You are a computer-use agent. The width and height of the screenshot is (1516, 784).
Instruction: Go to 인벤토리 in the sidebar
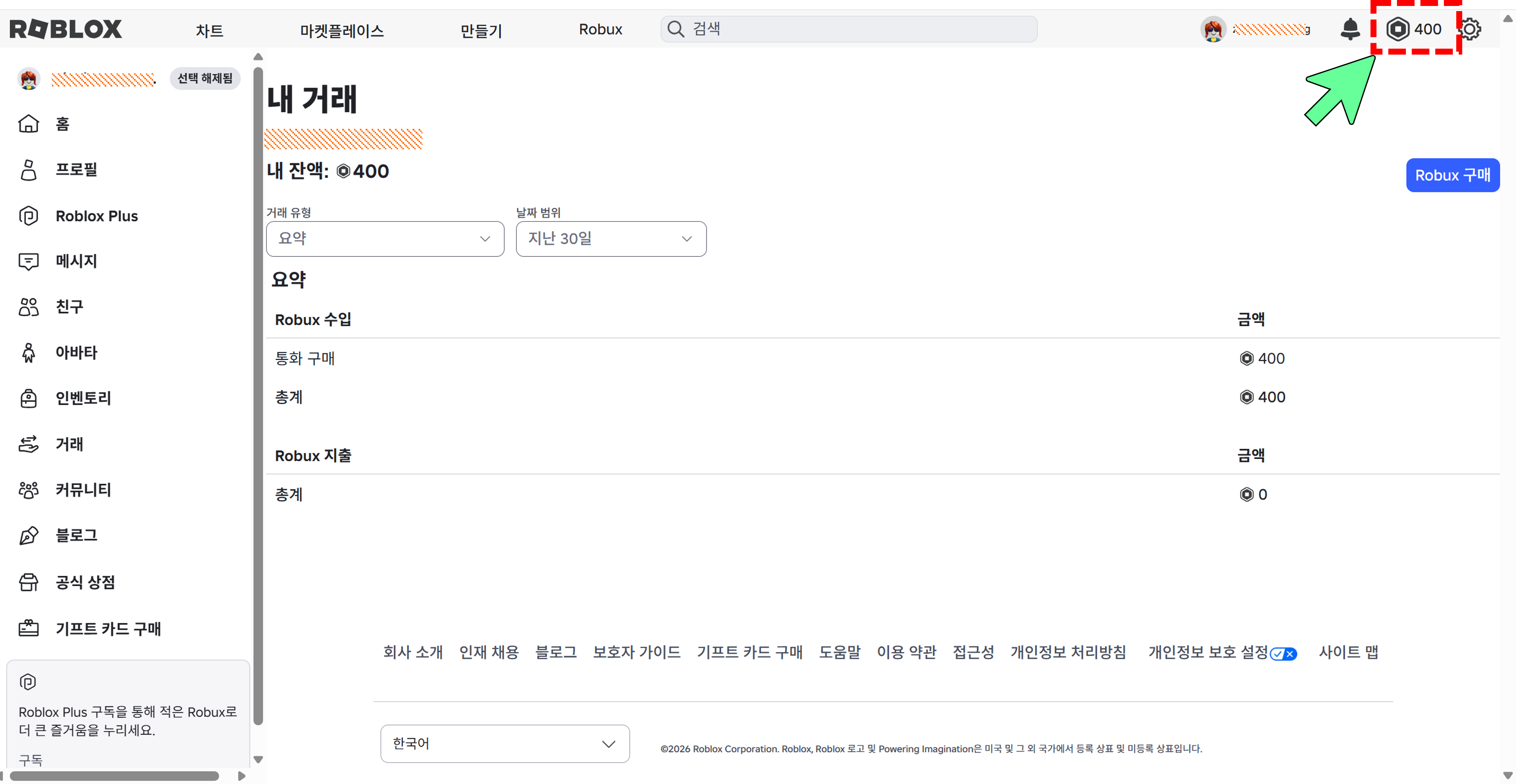click(84, 398)
